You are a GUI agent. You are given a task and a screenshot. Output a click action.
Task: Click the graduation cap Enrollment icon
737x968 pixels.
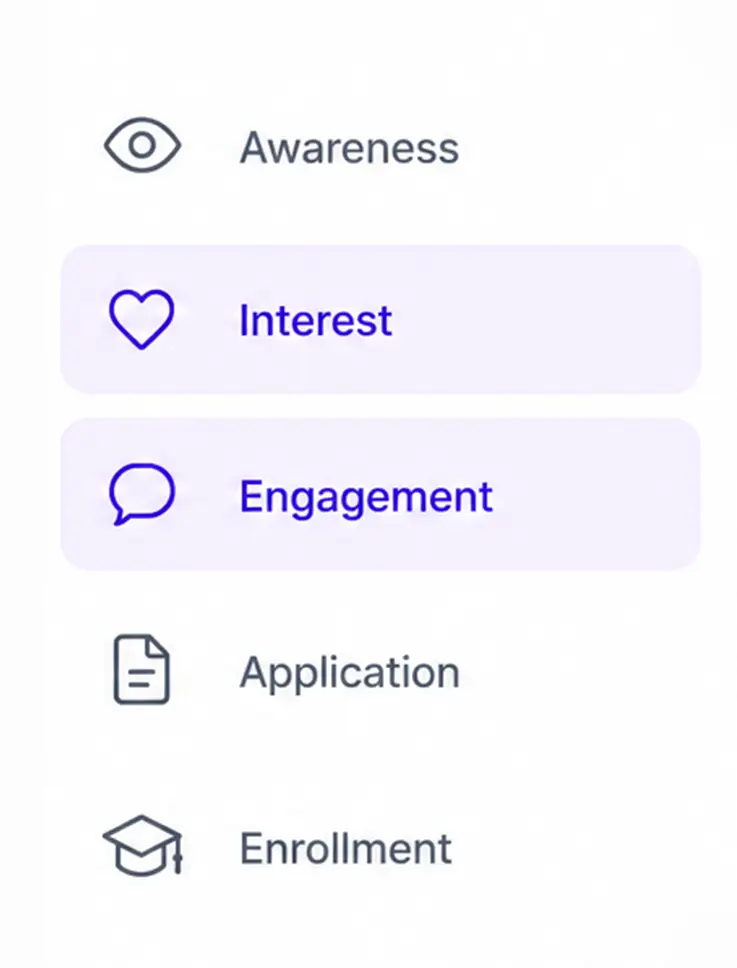[143, 845]
